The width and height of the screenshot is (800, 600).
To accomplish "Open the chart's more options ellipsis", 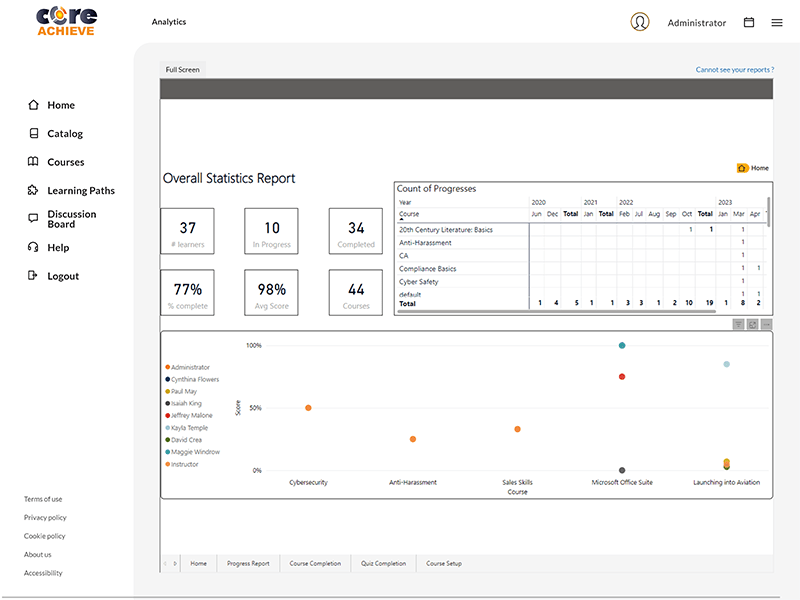I will tap(766, 324).
